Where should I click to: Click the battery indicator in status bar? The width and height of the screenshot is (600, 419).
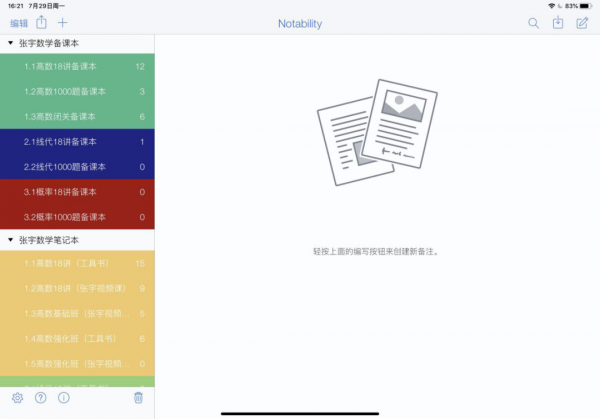[586, 6]
